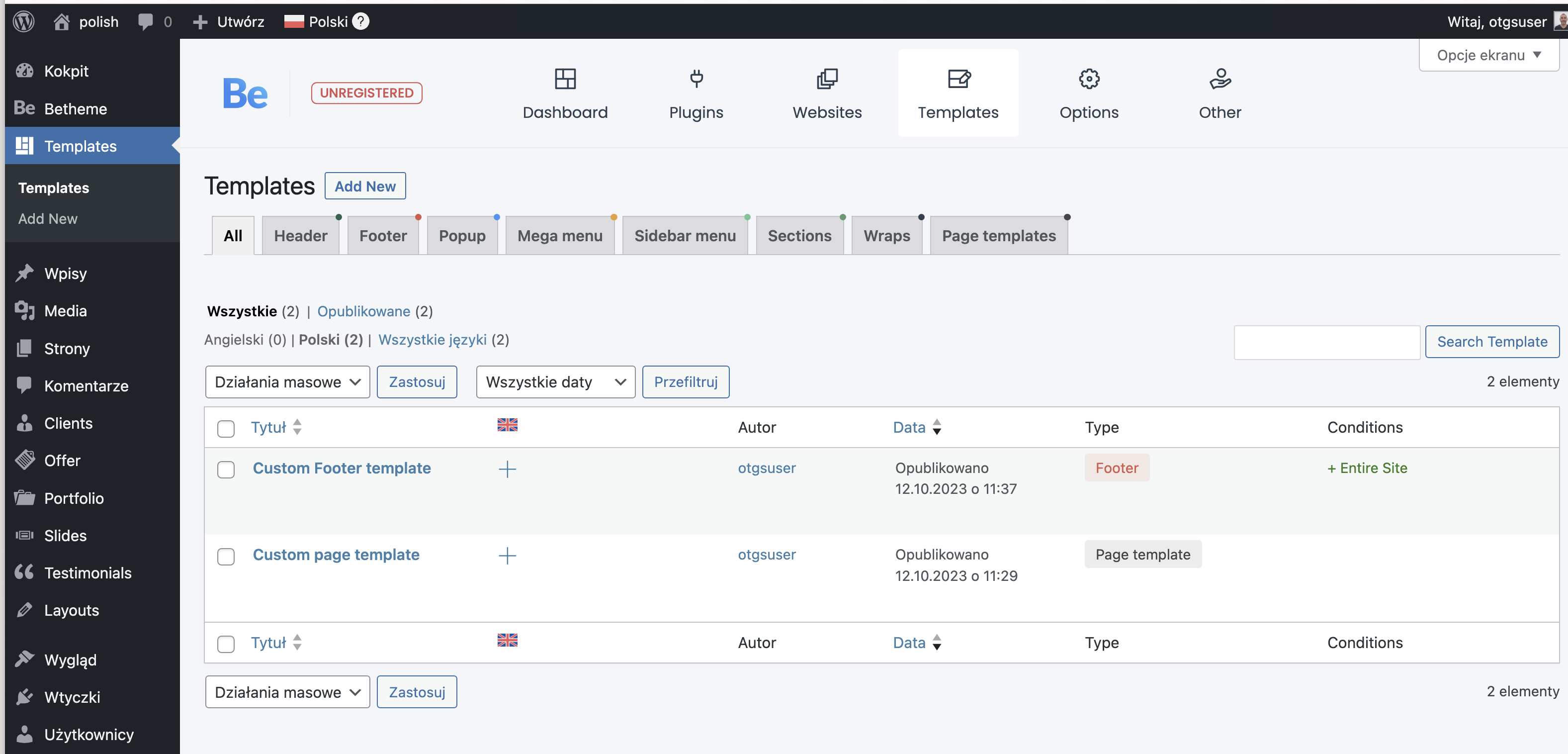Viewport: 1568px width, 754px height.
Task: Open the Betheme Dashboard icon
Action: coord(565,79)
